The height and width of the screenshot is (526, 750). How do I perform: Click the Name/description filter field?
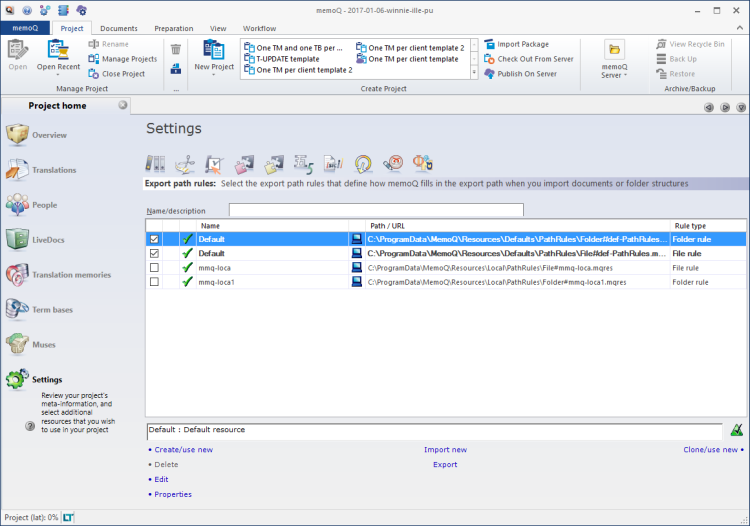[376, 211]
